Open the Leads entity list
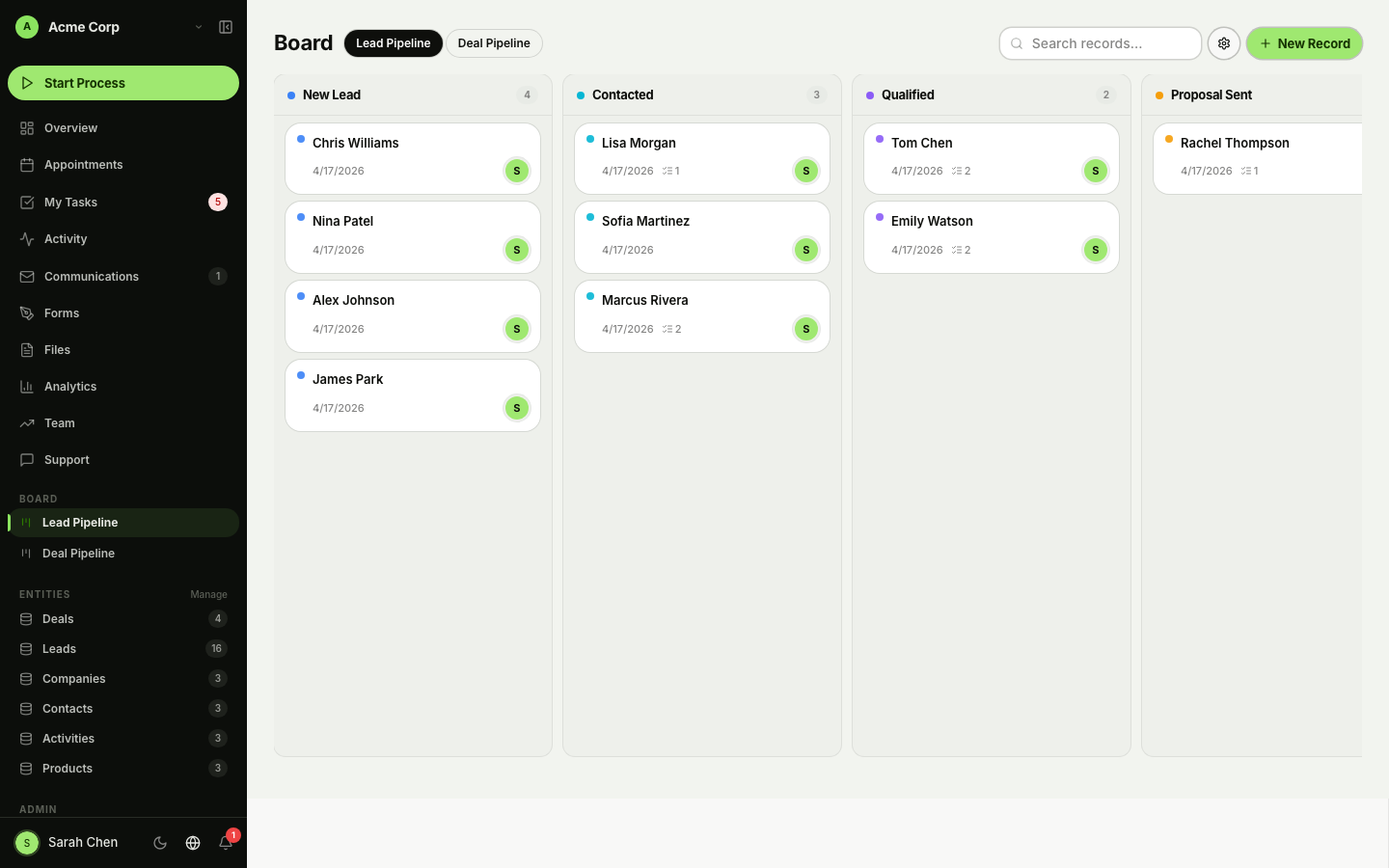The width and height of the screenshot is (1389, 868). [59, 648]
